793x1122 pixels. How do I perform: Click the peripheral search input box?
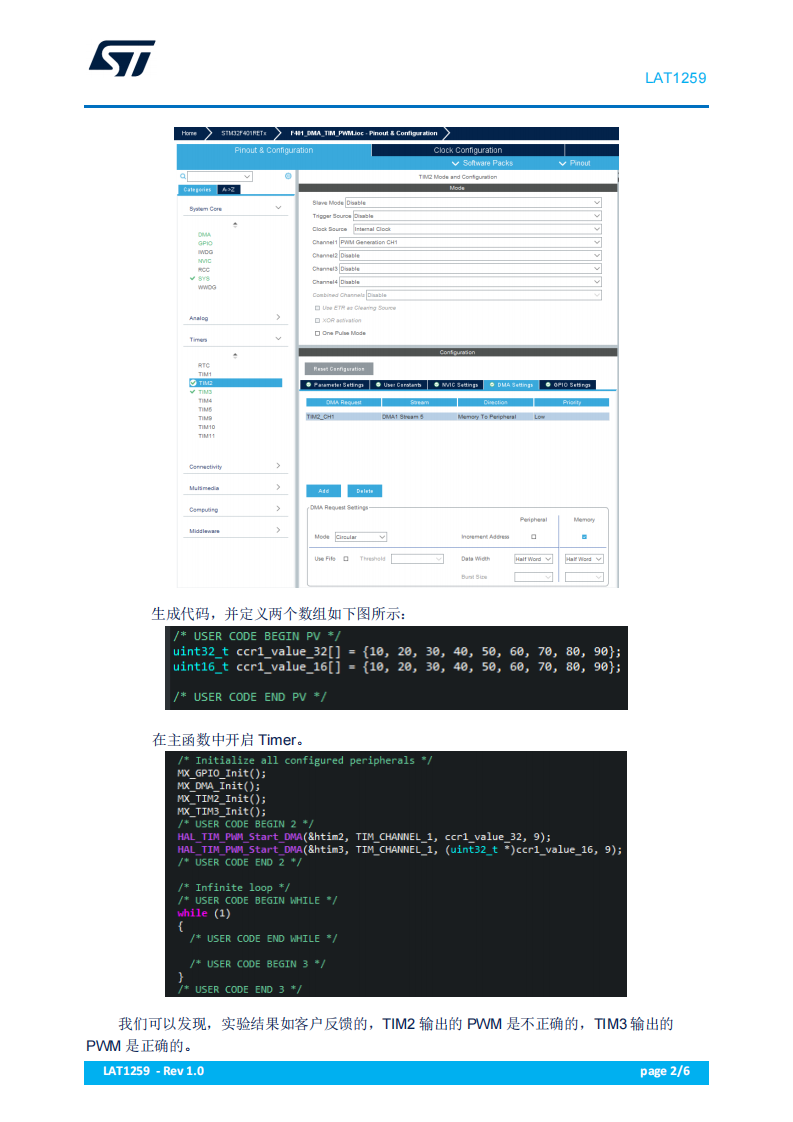tap(220, 176)
